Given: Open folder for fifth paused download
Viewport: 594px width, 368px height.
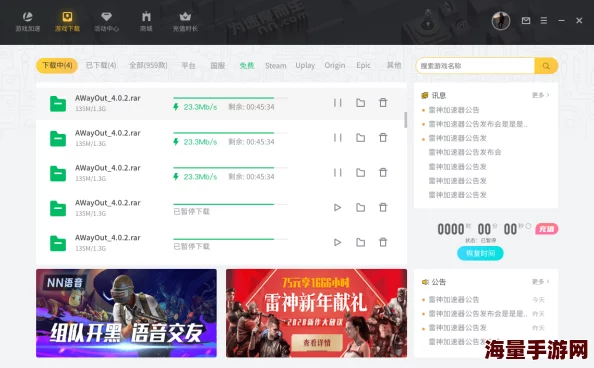Looking at the screenshot, I should [x=360, y=242].
